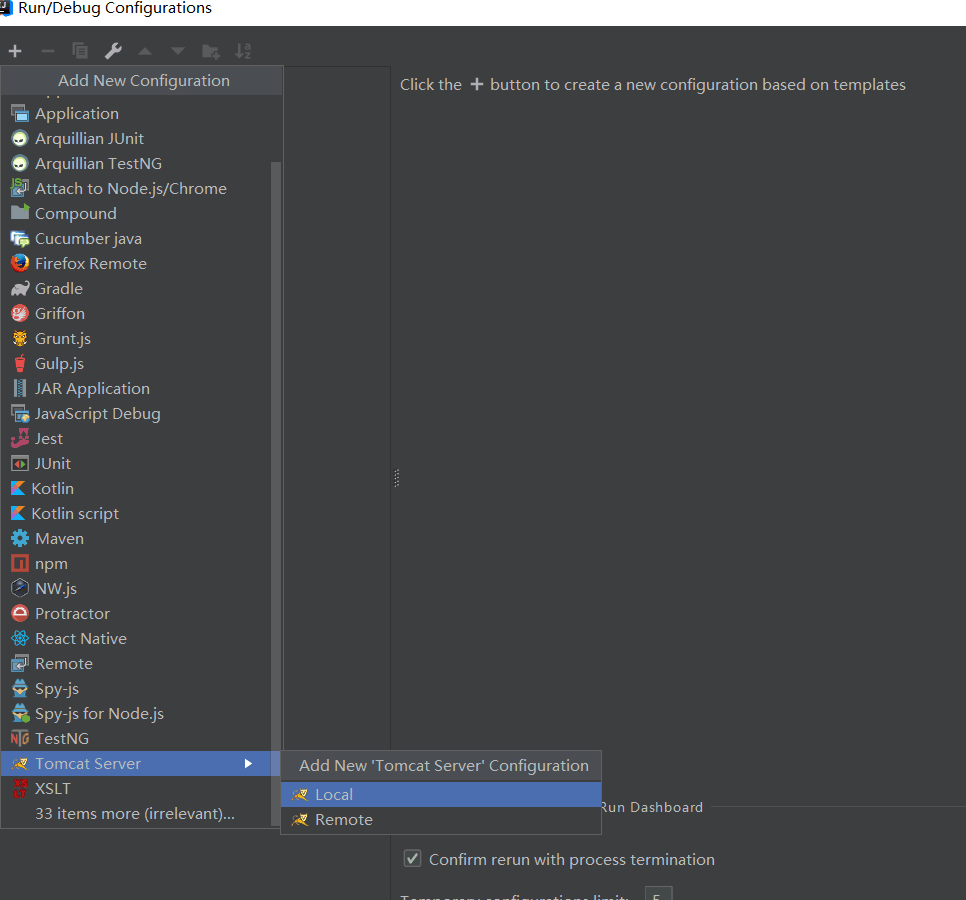Viewport: 966px width, 900px height.
Task: Pick the JUnit configuration type
Action: (136, 463)
